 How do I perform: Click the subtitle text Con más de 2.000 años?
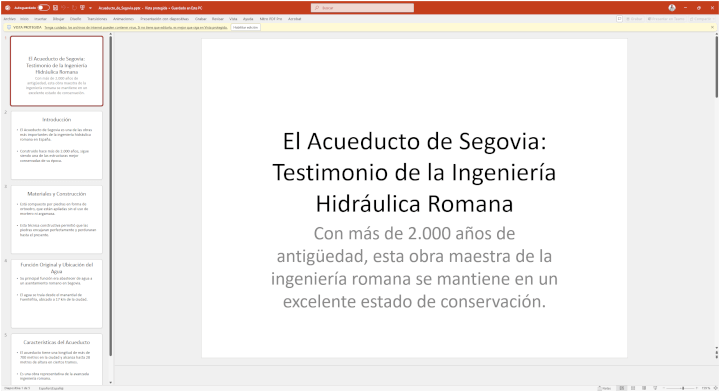click(x=414, y=267)
